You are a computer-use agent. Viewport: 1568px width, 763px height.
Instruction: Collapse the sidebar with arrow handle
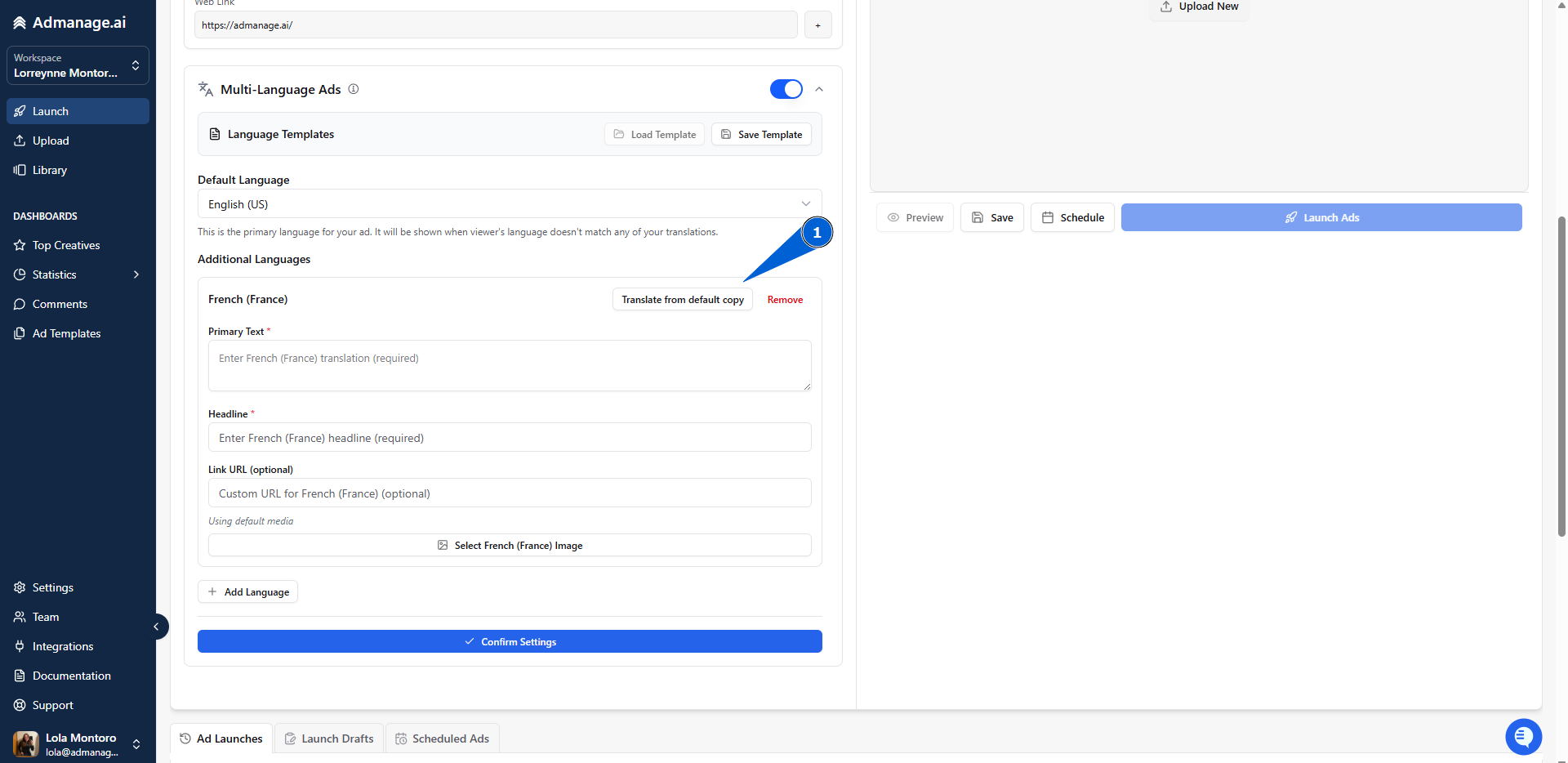click(x=157, y=627)
